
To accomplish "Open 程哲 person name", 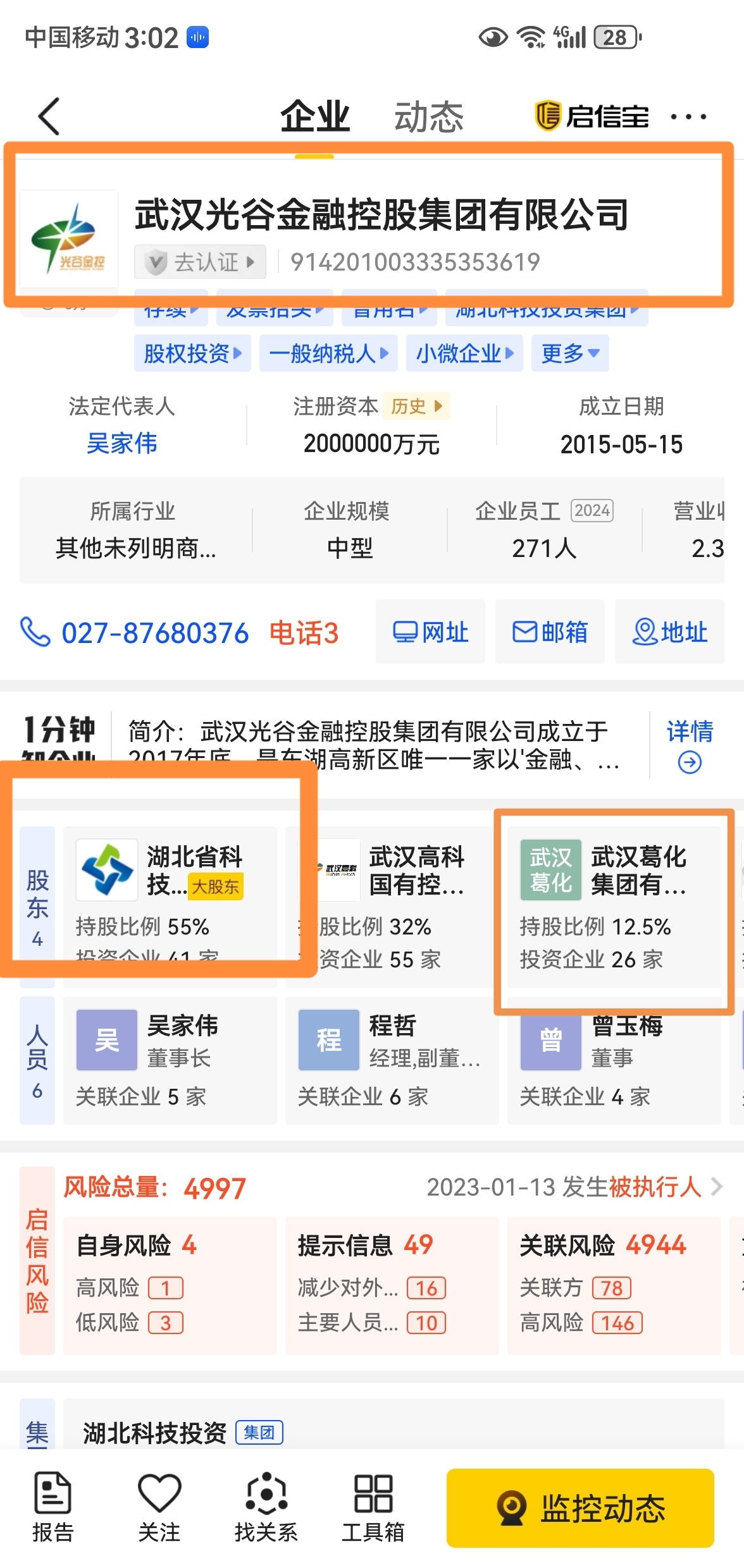I will [392, 1026].
